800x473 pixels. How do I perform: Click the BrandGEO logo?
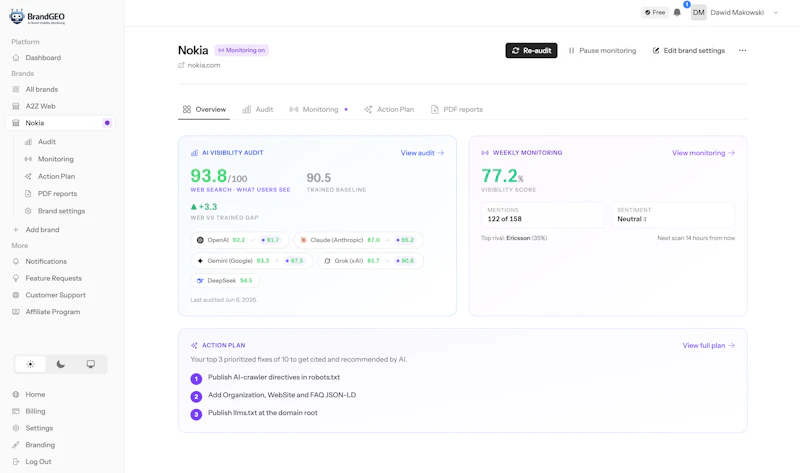pyautogui.click(x=37, y=17)
